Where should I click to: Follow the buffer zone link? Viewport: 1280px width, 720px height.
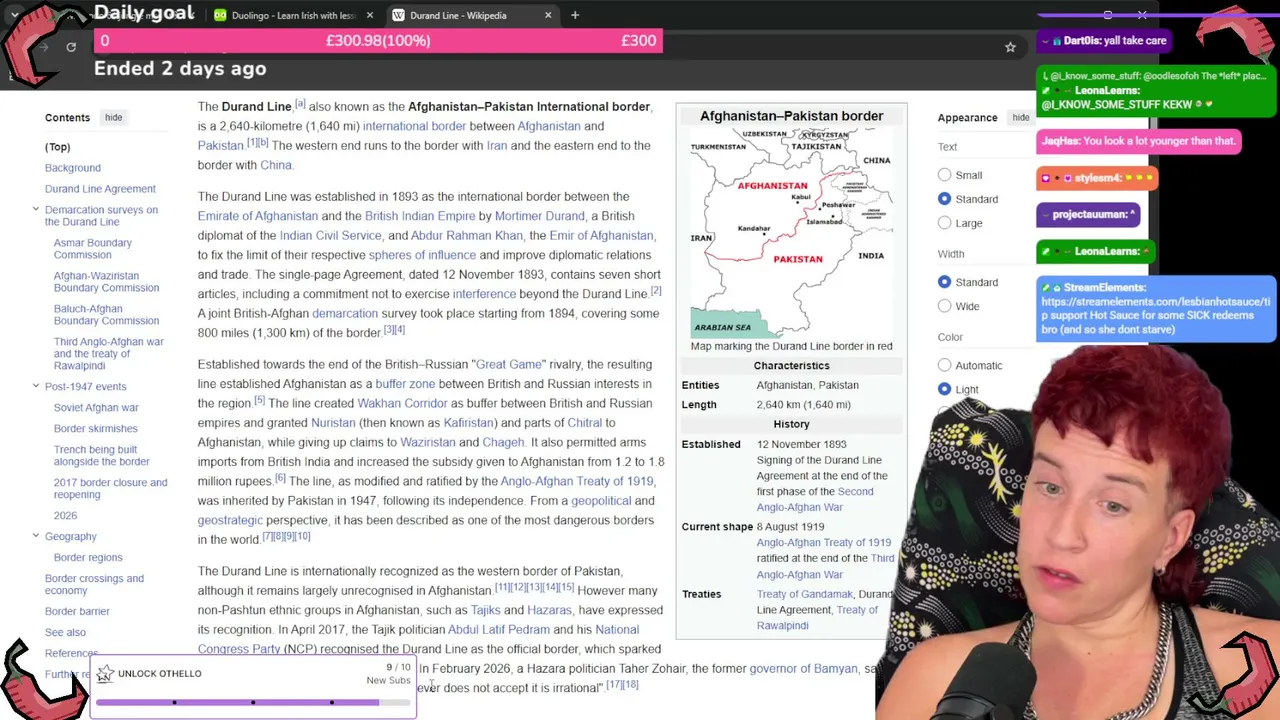[405, 384]
